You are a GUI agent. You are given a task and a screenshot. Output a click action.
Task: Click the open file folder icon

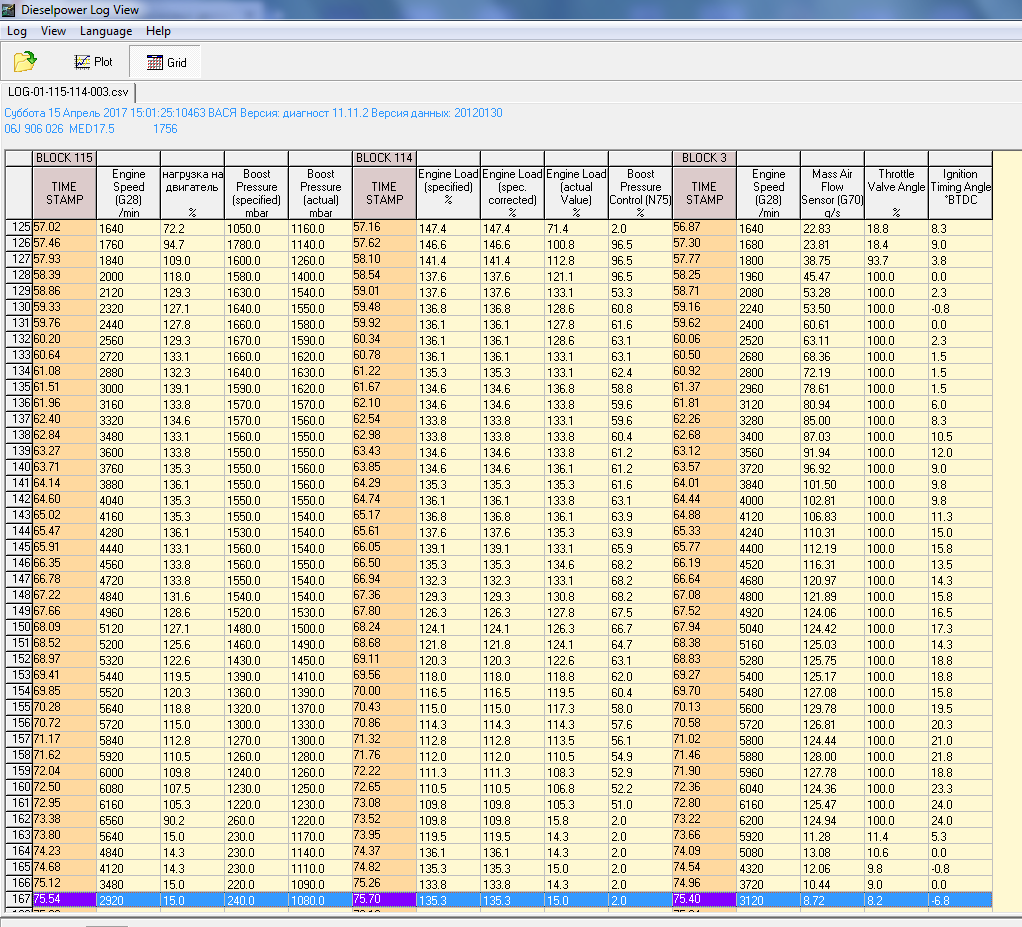click(x=25, y=62)
